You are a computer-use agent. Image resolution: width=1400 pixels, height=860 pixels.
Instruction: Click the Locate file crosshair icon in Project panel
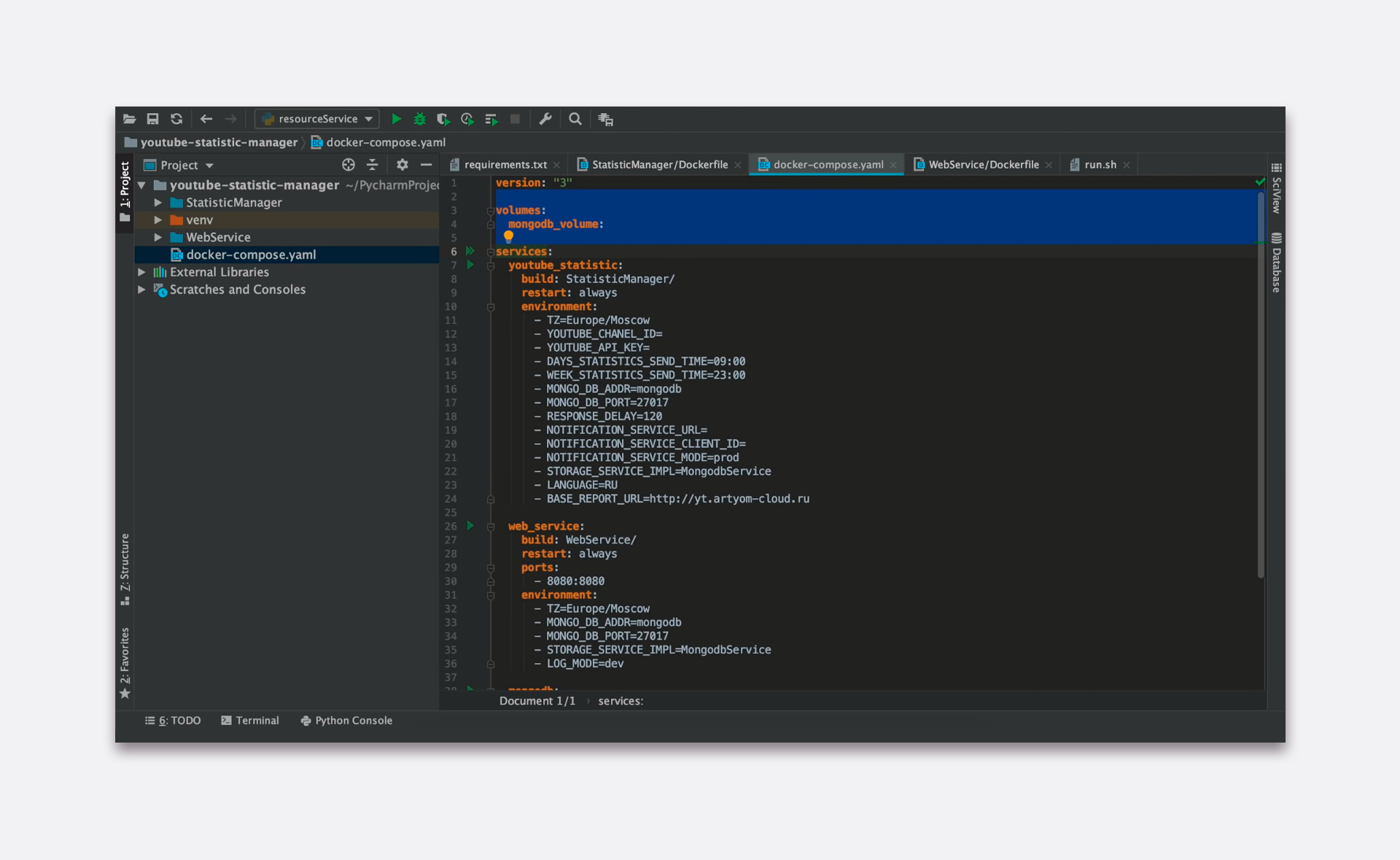click(x=349, y=165)
